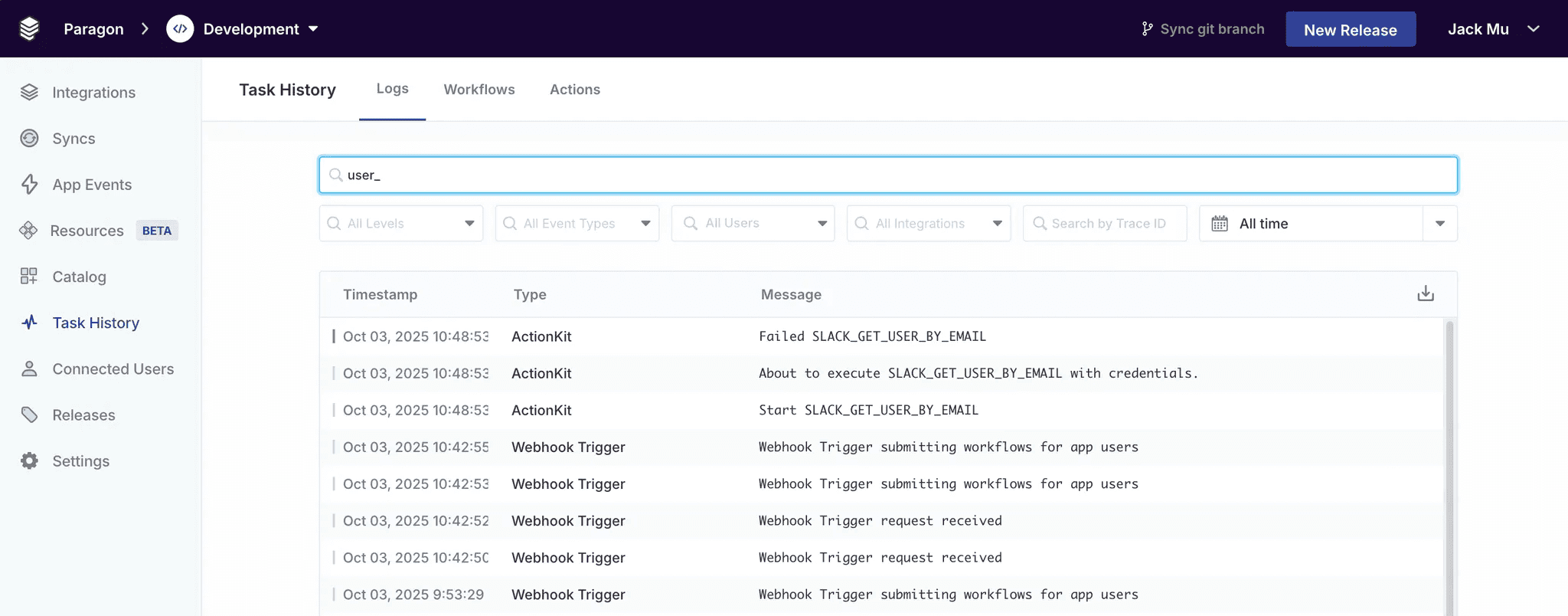The height and width of the screenshot is (616, 1568).
Task: Click the calendar icon beside All time
Action: click(x=1220, y=224)
